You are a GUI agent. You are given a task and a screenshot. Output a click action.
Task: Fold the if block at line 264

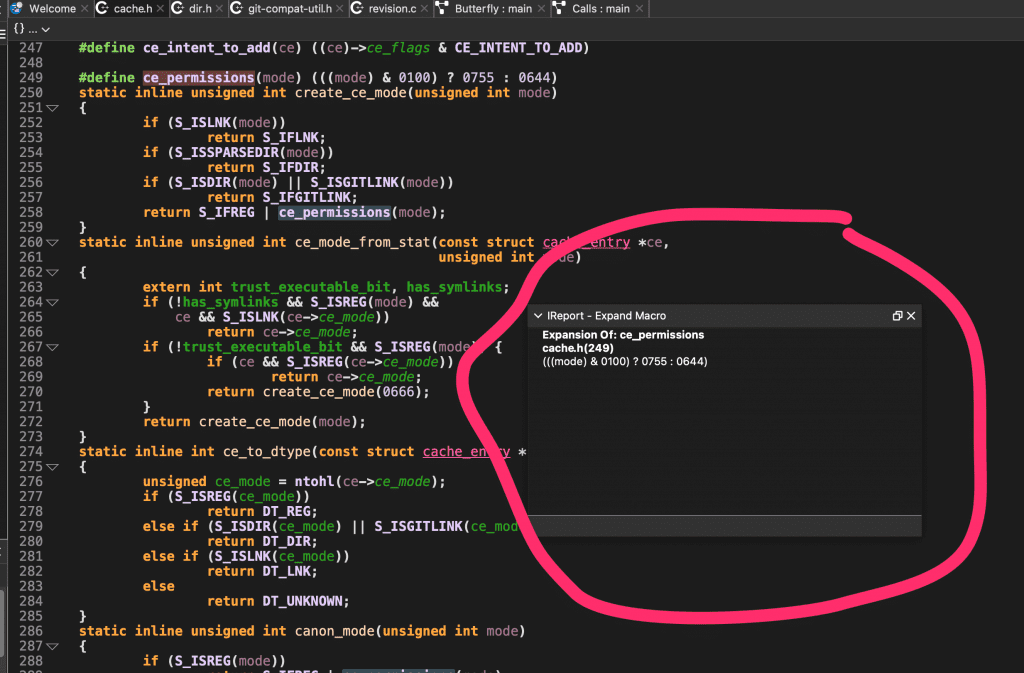(53, 302)
